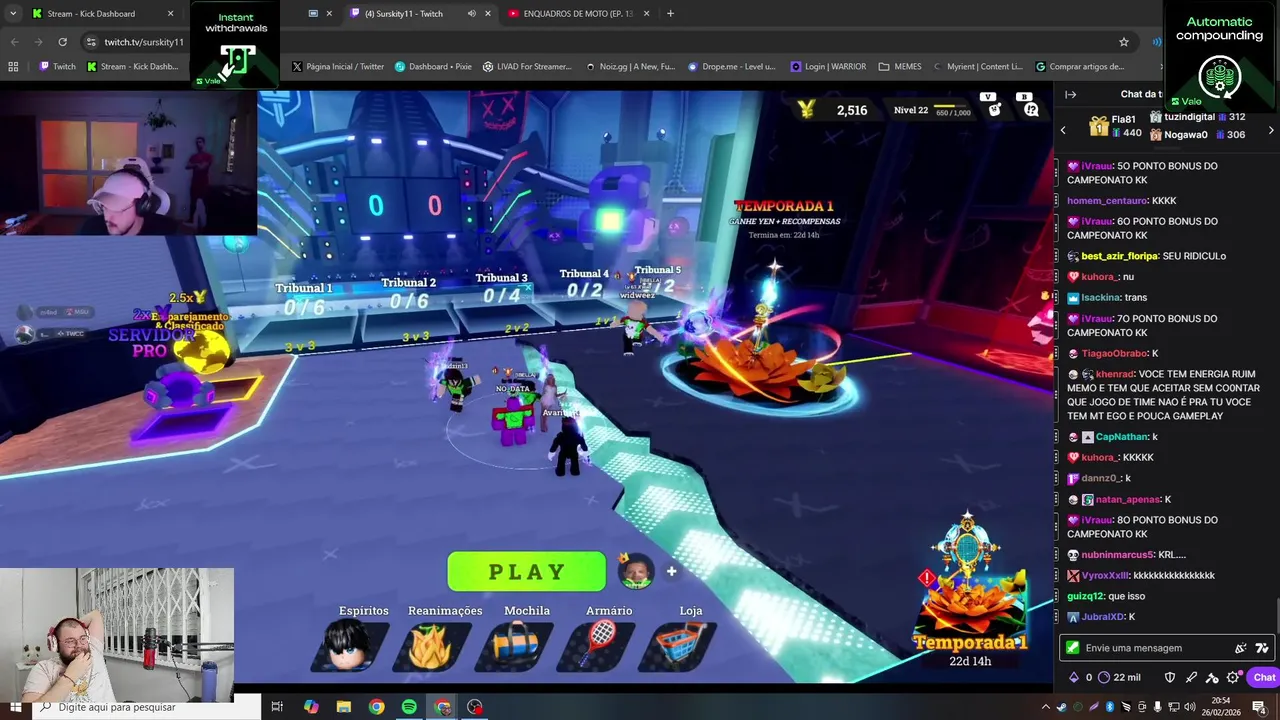This screenshot has width=1280, height=720.
Task: Mute the Surskity11 Twitch tab audio icon
Action: (471, 13)
